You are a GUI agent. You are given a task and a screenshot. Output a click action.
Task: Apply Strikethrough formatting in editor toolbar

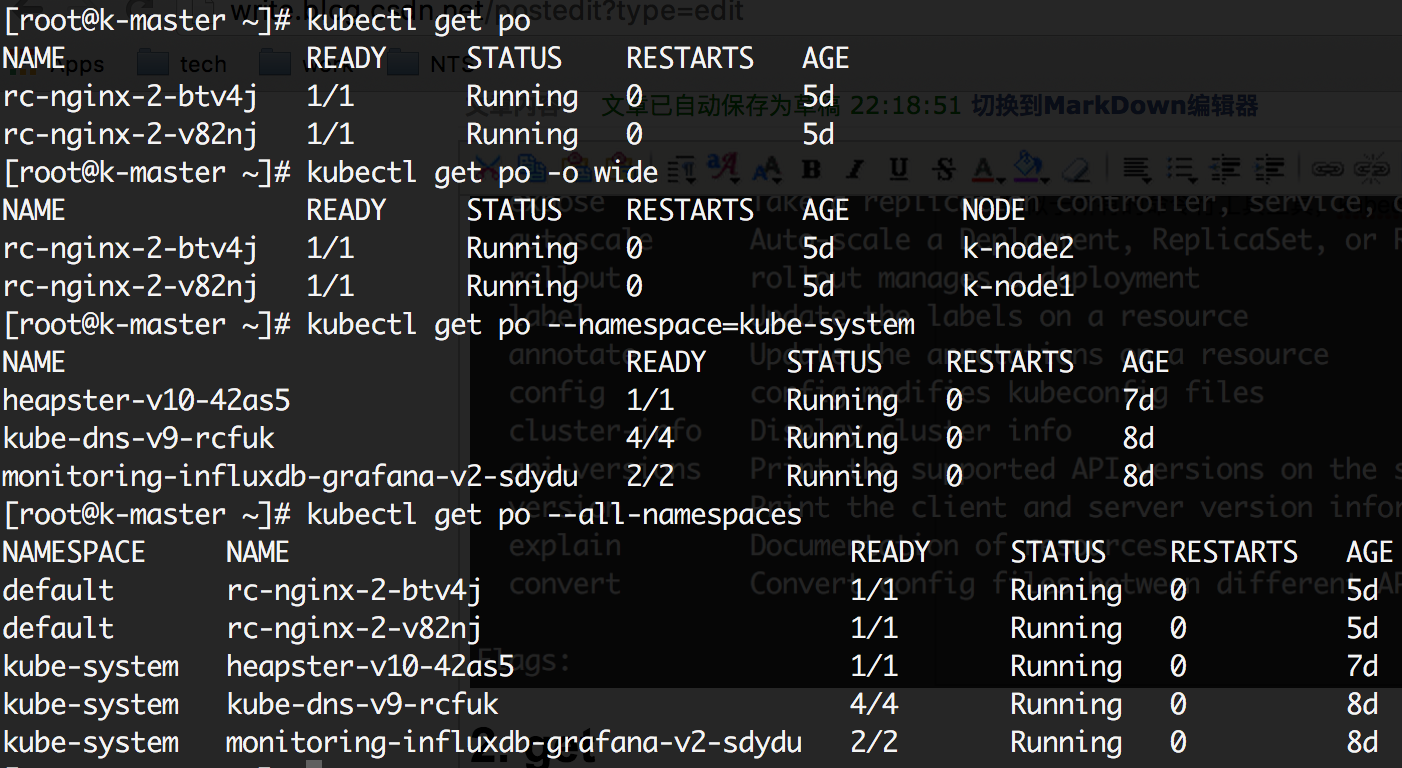[x=943, y=169]
